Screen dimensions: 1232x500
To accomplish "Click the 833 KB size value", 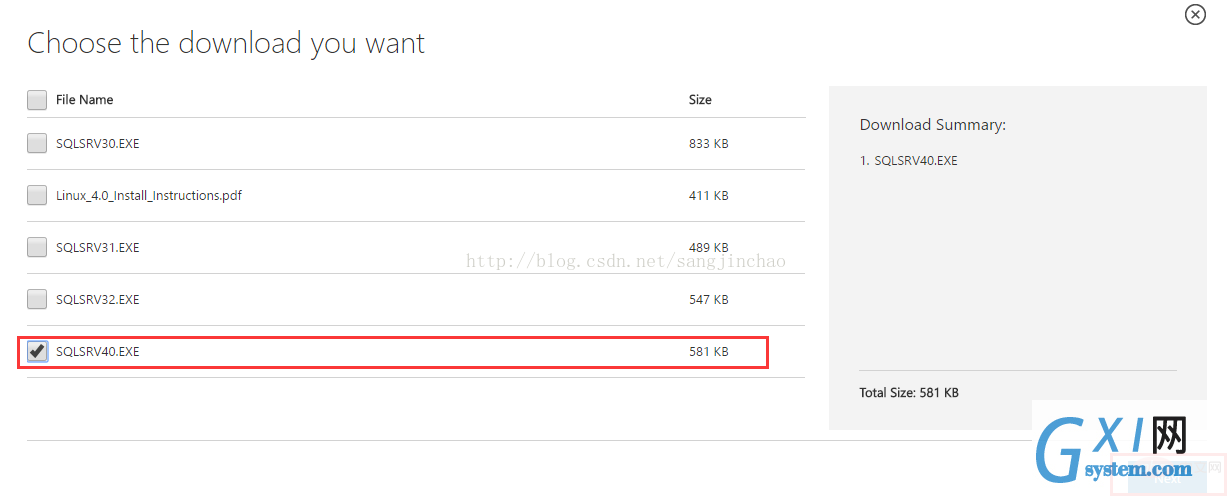I will click(709, 143).
